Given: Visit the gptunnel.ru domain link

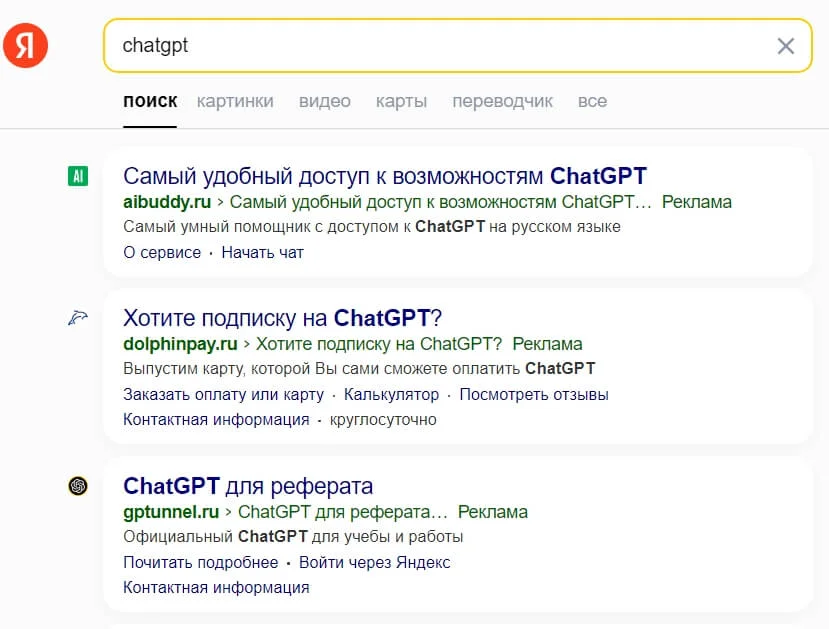Looking at the screenshot, I should tap(171, 512).
